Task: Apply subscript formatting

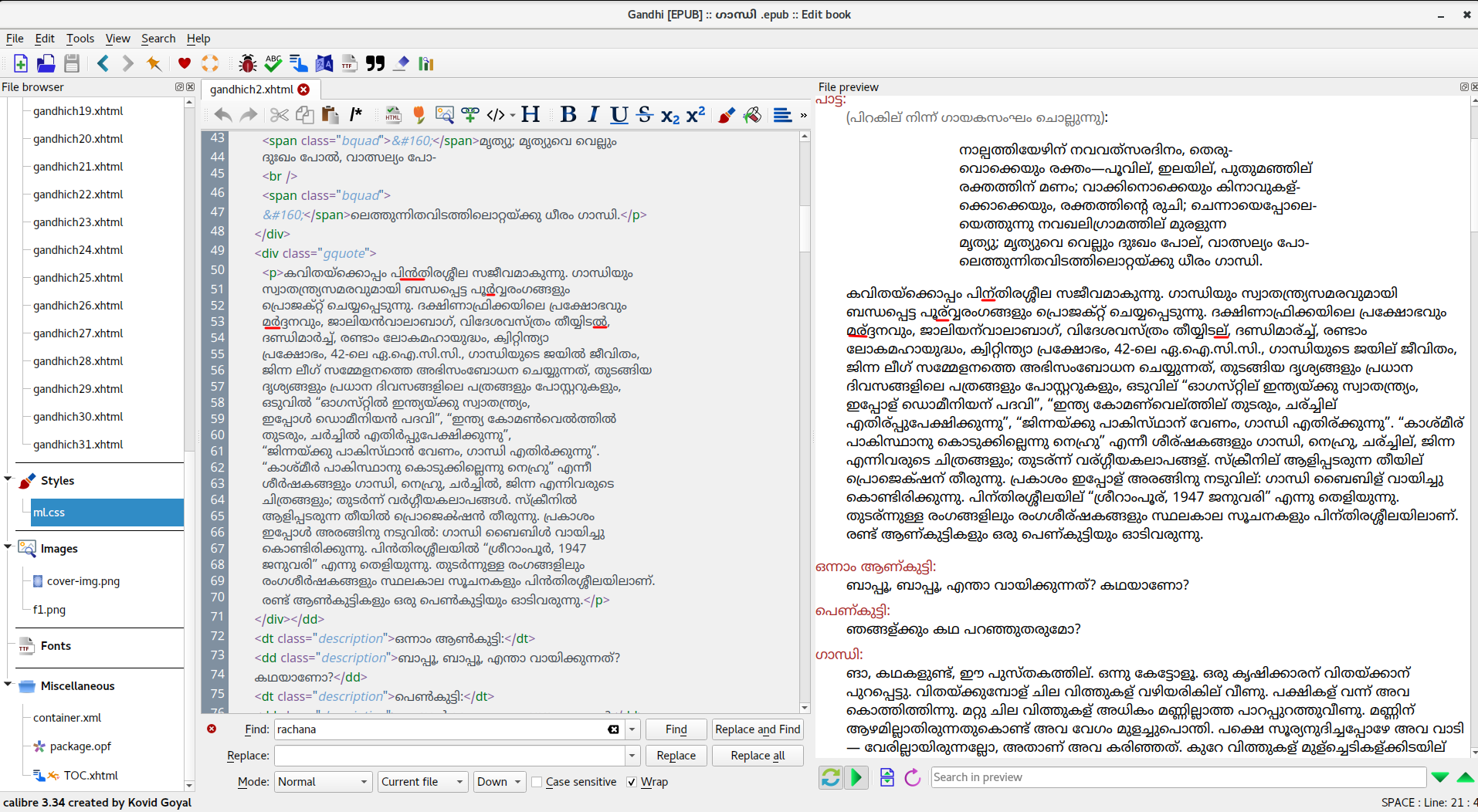Action: [670, 116]
